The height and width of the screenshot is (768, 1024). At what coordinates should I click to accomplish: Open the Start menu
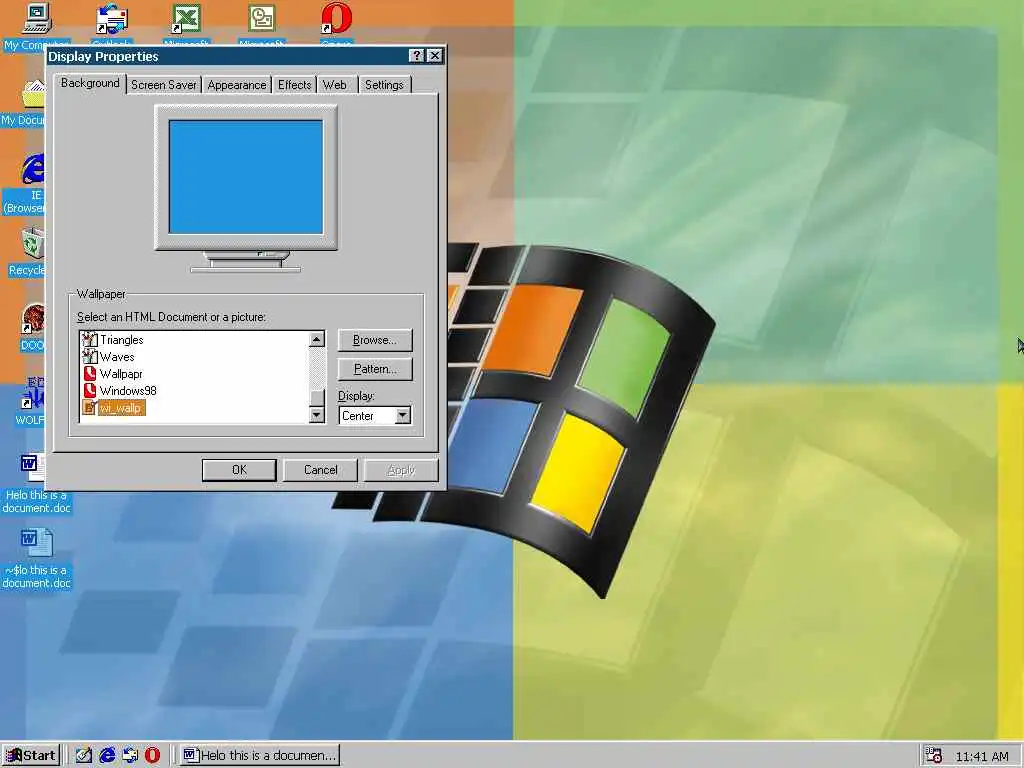pos(31,756)
